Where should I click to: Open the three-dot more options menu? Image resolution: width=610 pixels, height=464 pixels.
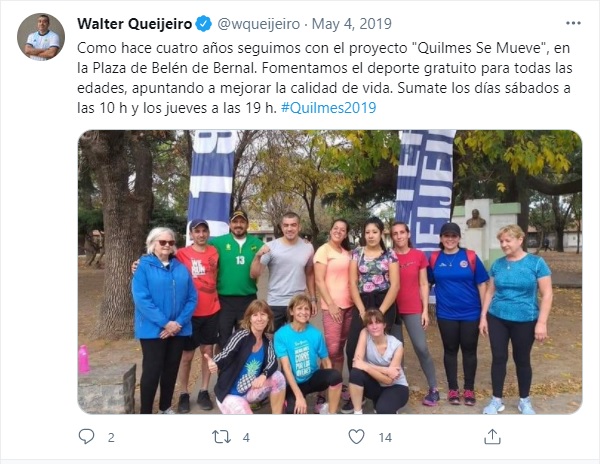pos(573,24)
